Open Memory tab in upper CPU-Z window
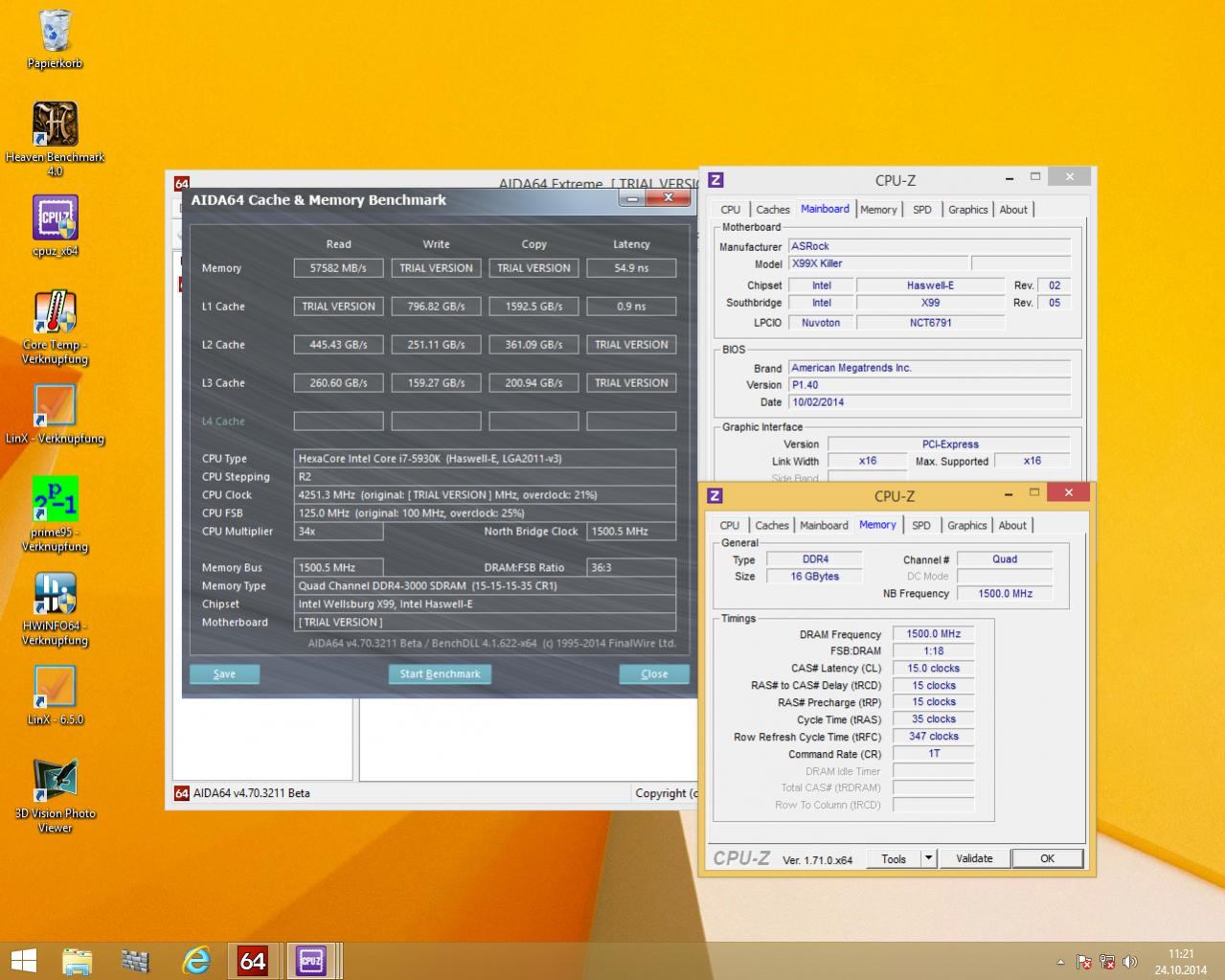The image size is (1225, 980). pyautogui.click(x=878, y=209)
